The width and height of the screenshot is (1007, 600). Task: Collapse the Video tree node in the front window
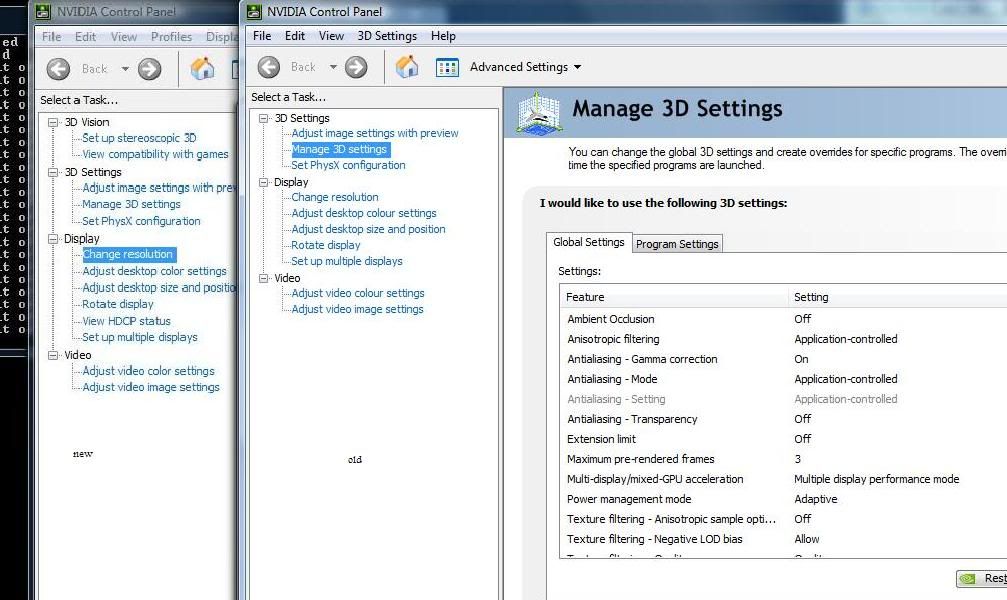[264, 278]
